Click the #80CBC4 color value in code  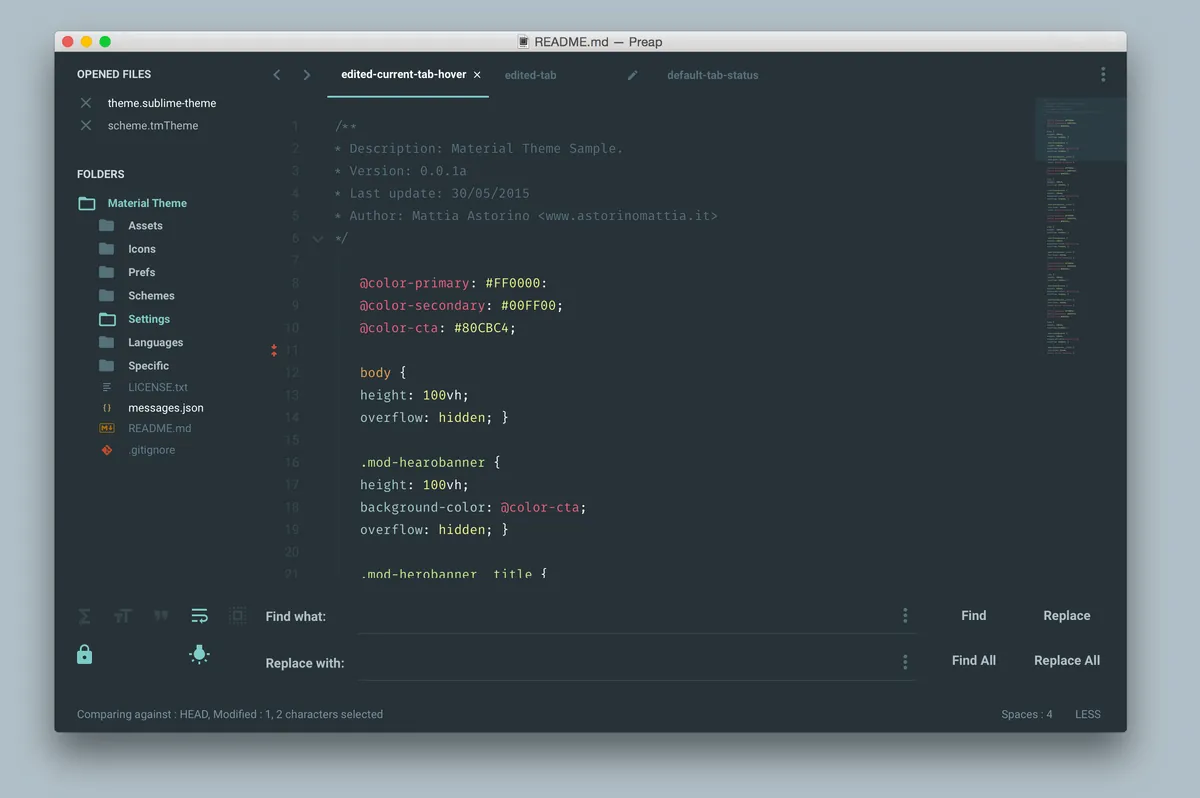(x=482, y=328)
